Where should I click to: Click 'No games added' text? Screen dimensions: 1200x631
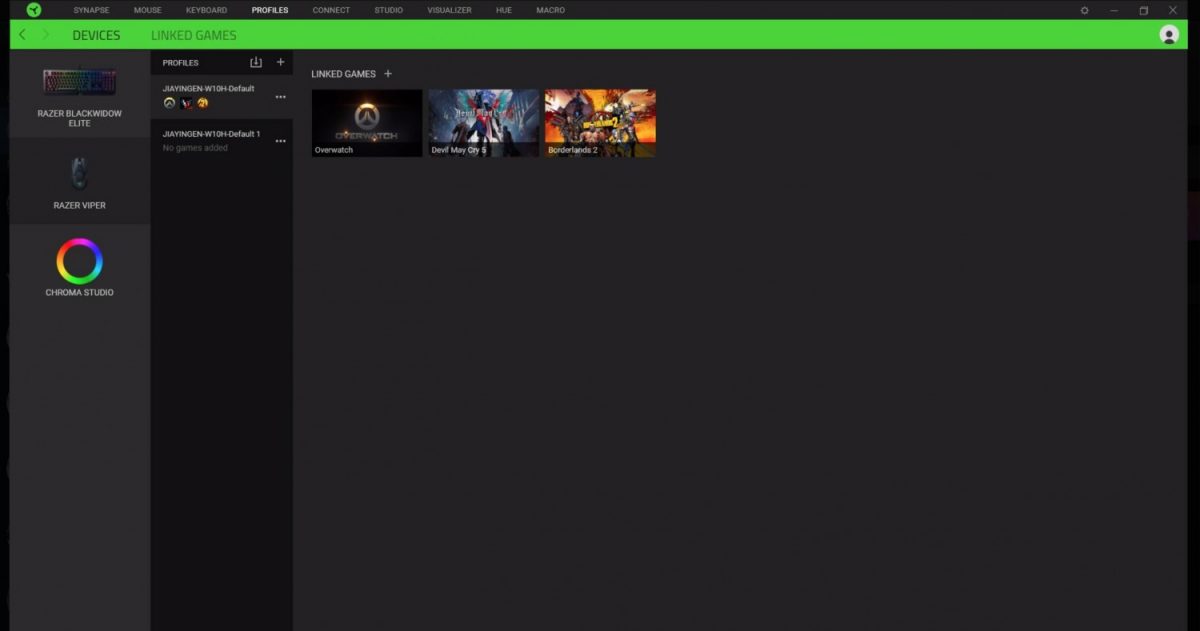coord(195,148)
